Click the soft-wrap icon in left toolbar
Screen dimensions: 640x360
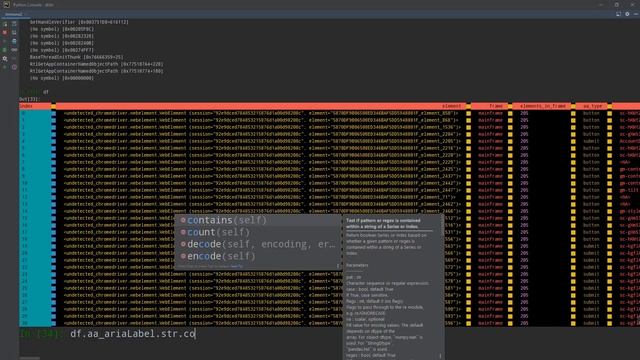pyautogui.click(x=14, y=24)
